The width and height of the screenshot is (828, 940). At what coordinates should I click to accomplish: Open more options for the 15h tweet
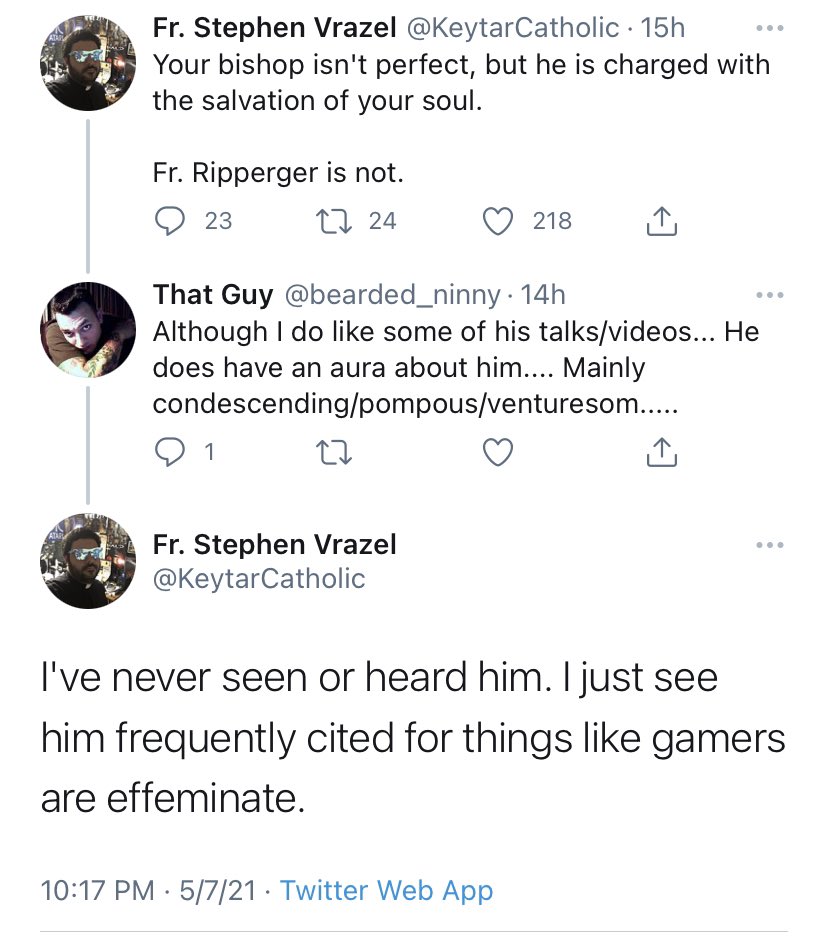pyautogui.click(x=770, y=28)
